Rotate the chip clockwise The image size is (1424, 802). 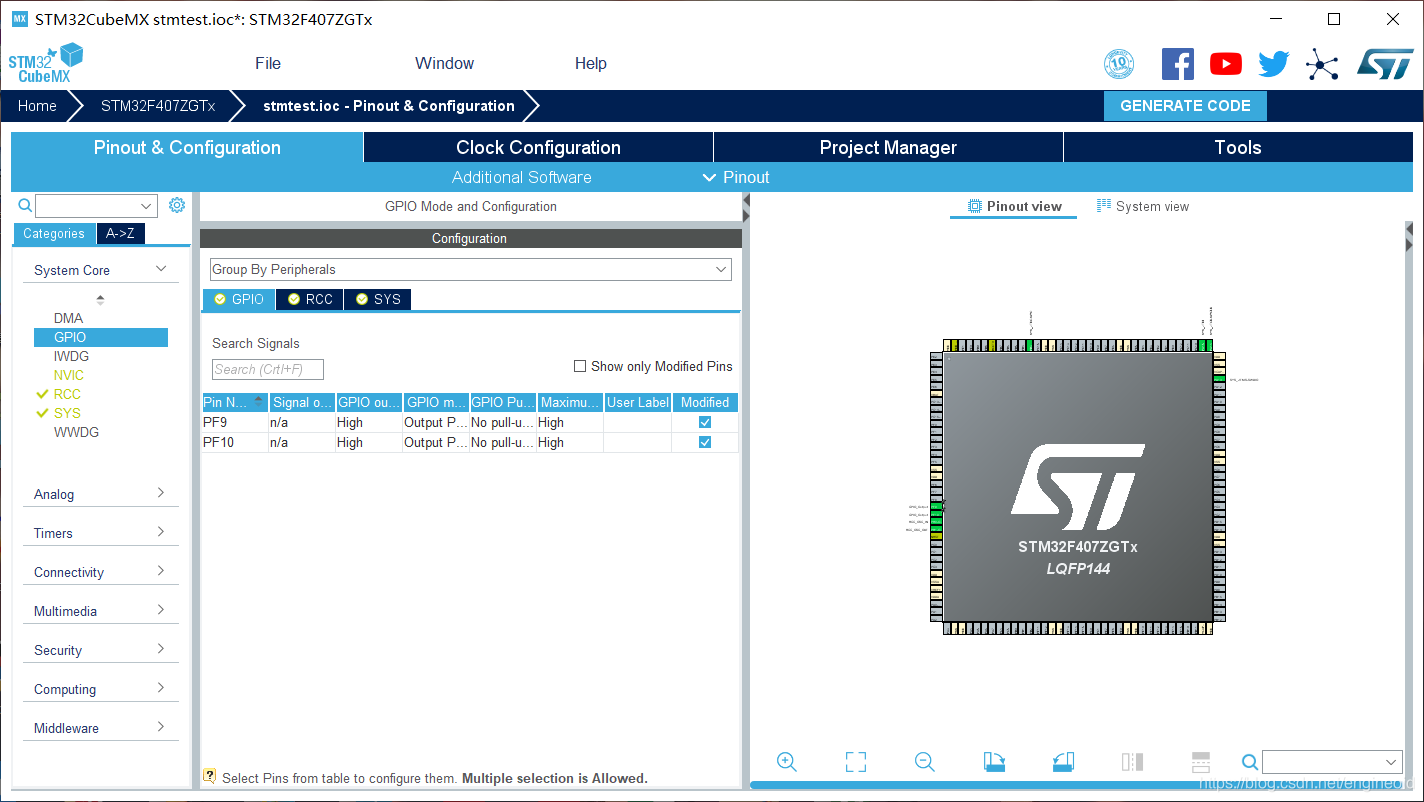tap(994, 762)
